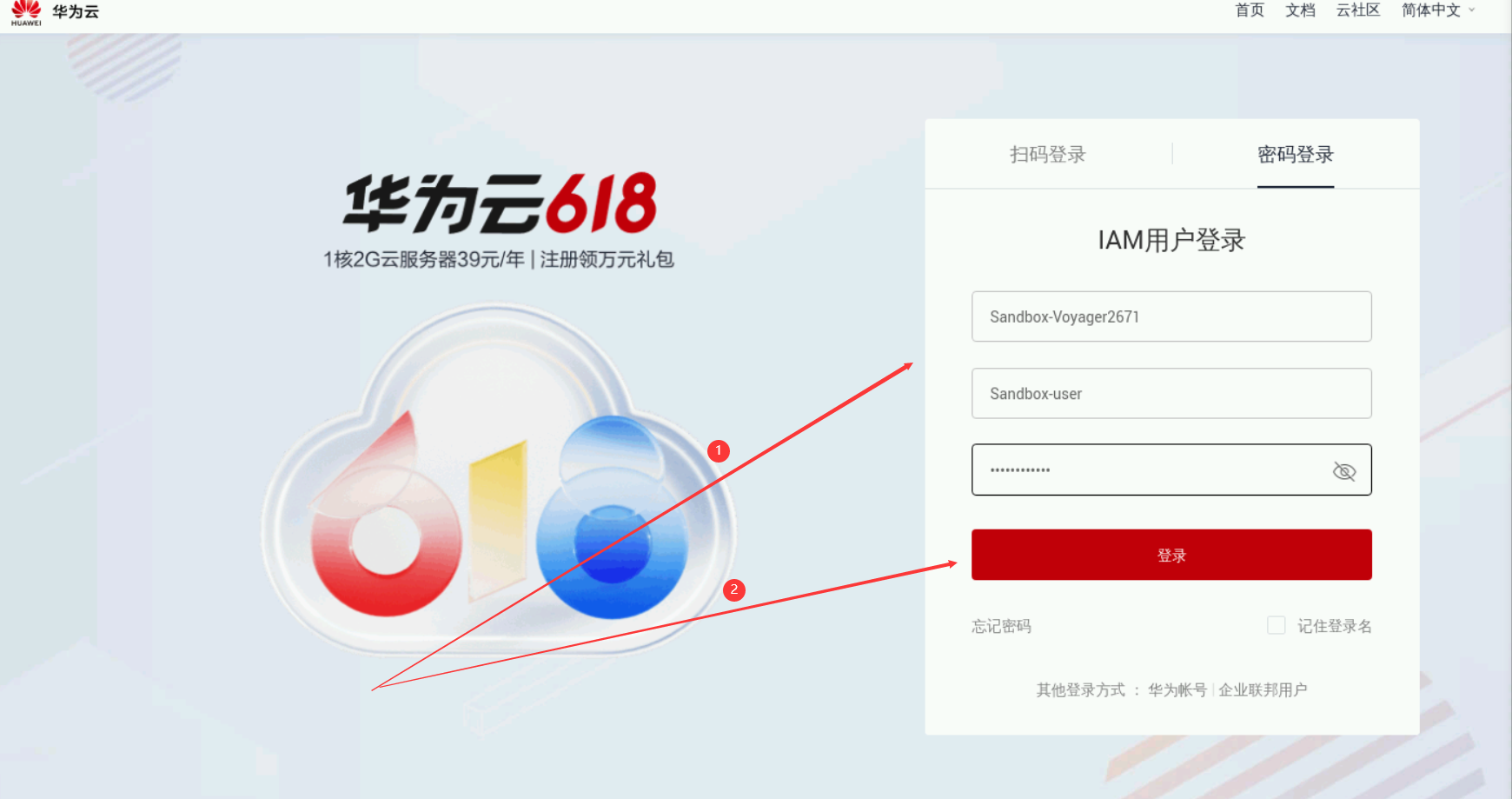This screenshot has height=799, width=1512.
Task: Click the Sandbox-Voyager2671 account name field
Action: tap(1171, 316)
